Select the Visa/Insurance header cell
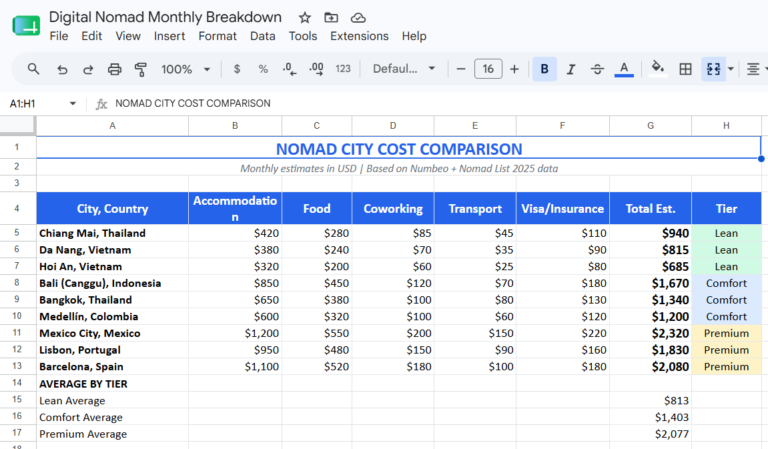 pyautogui.click(x=562, y=209)
